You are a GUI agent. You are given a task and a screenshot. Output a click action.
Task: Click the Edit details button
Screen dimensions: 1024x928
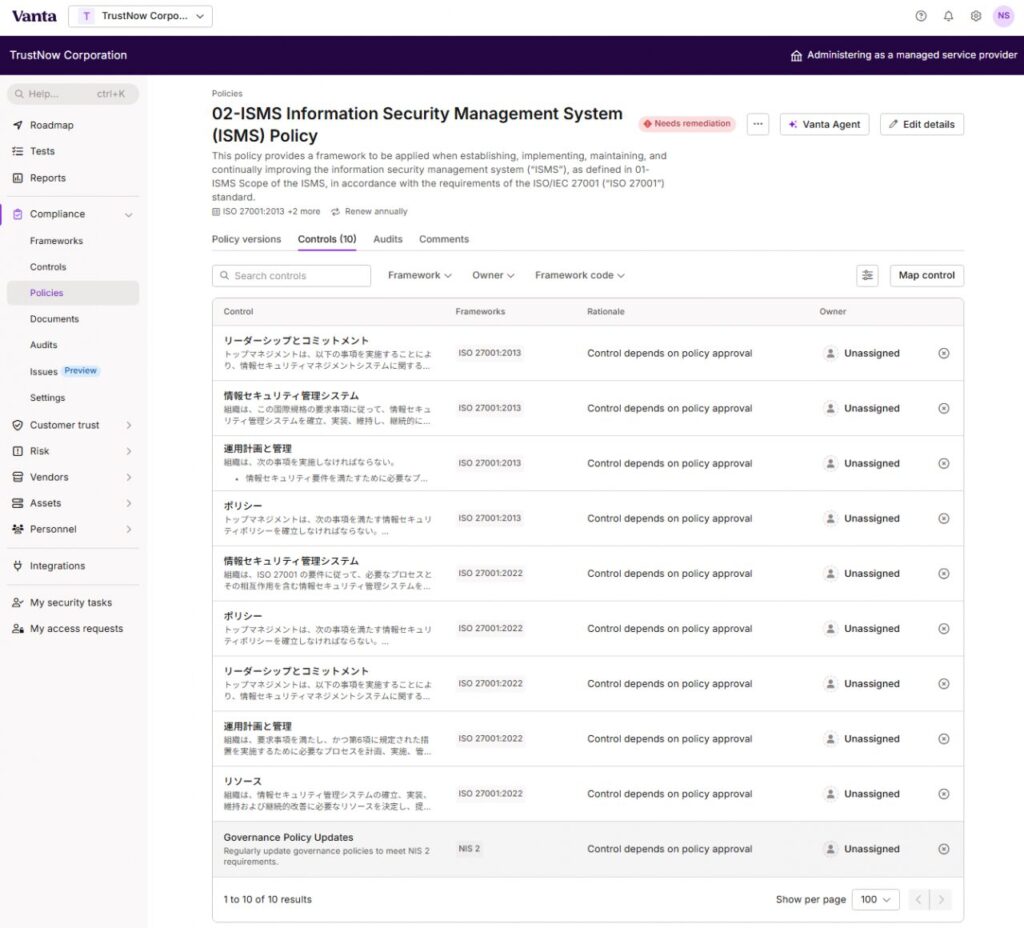(921, 125)
